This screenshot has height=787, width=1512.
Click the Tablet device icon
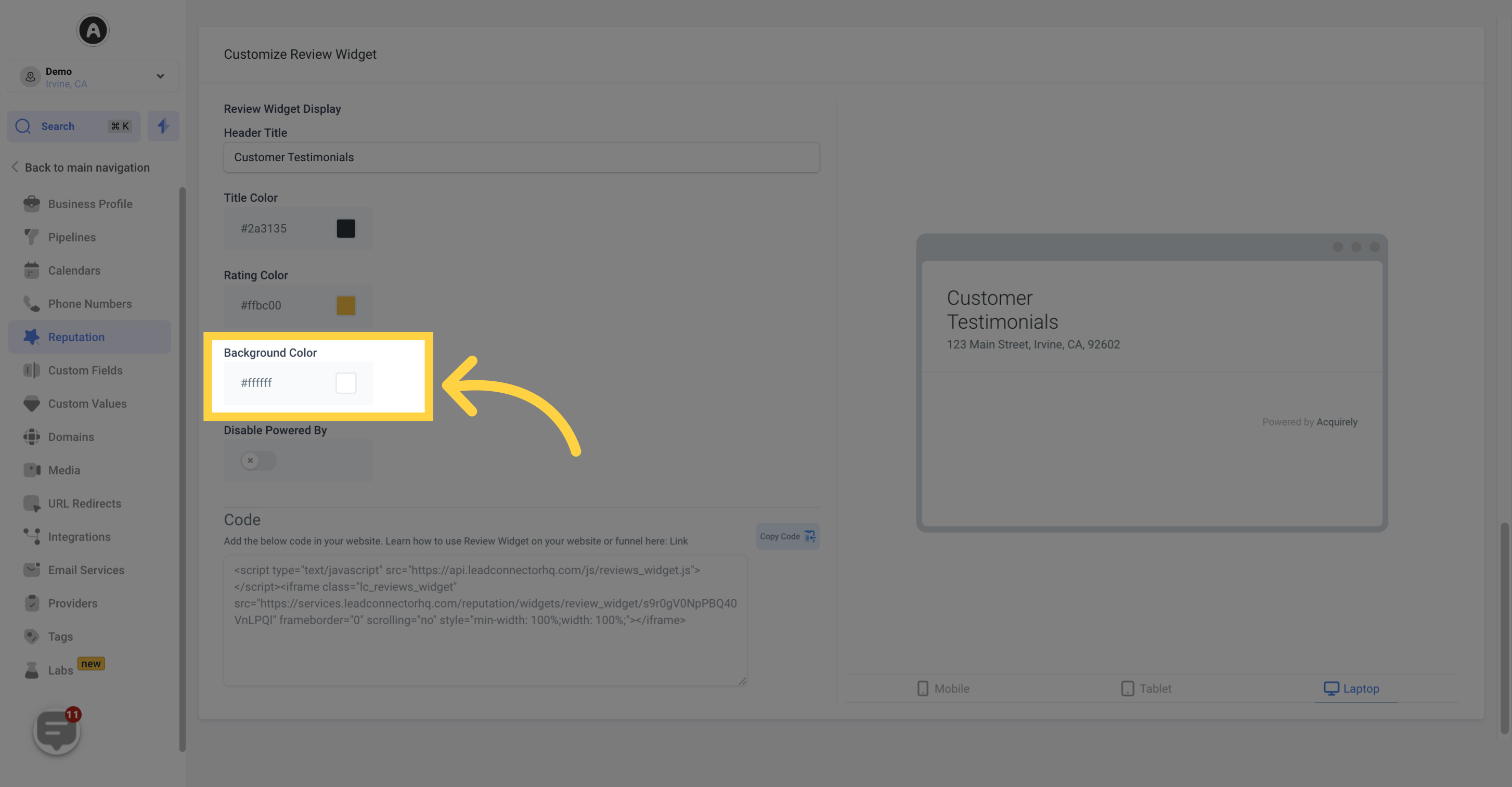1127,688
